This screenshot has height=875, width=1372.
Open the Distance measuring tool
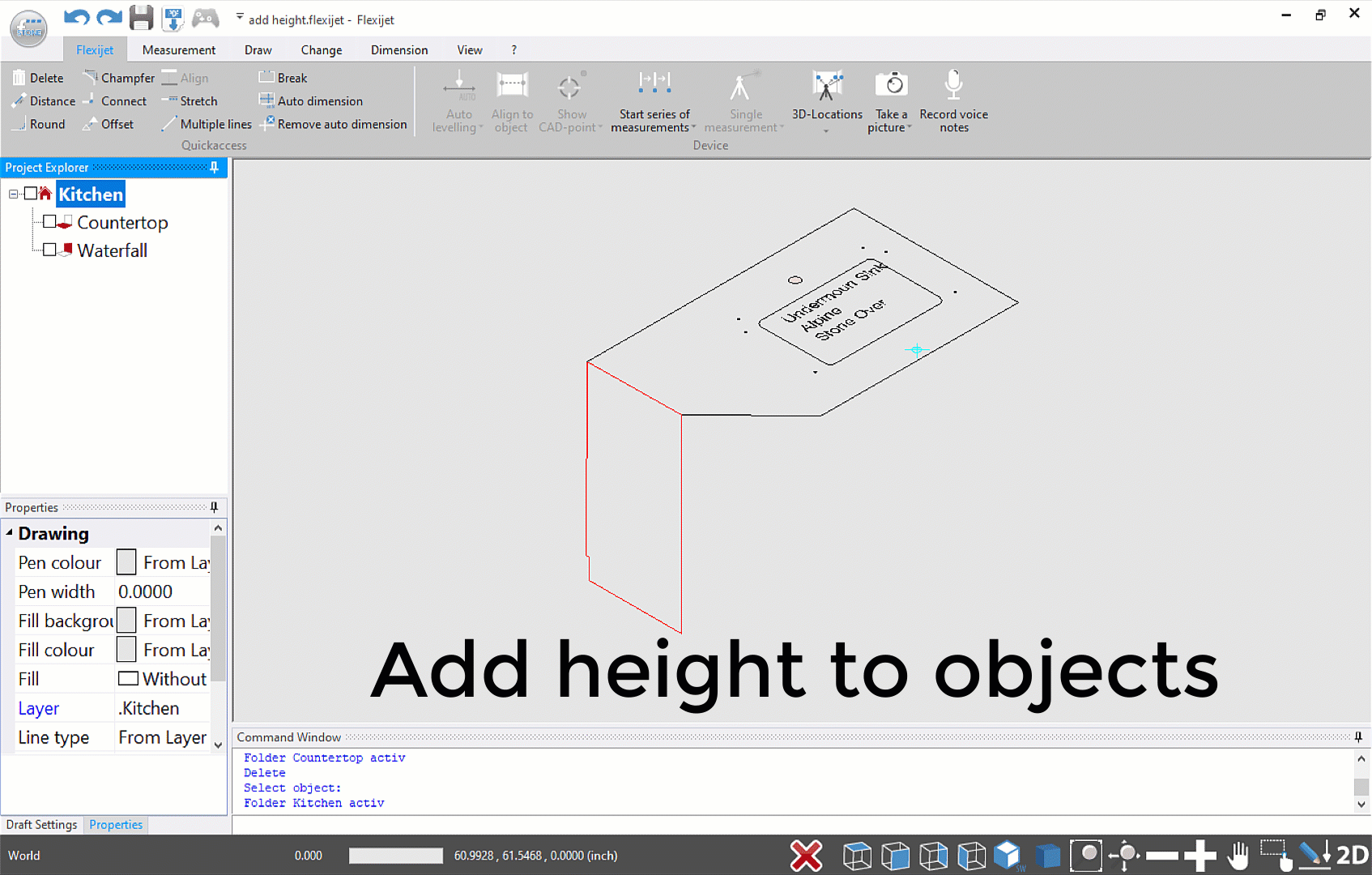(x=44, y=100)
